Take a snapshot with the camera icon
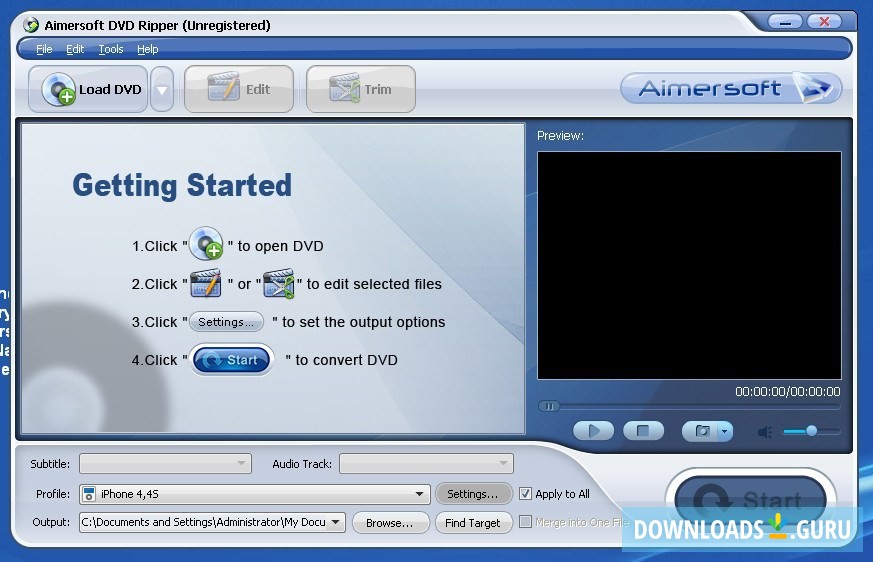873x562 pixels. pos(702,431)
